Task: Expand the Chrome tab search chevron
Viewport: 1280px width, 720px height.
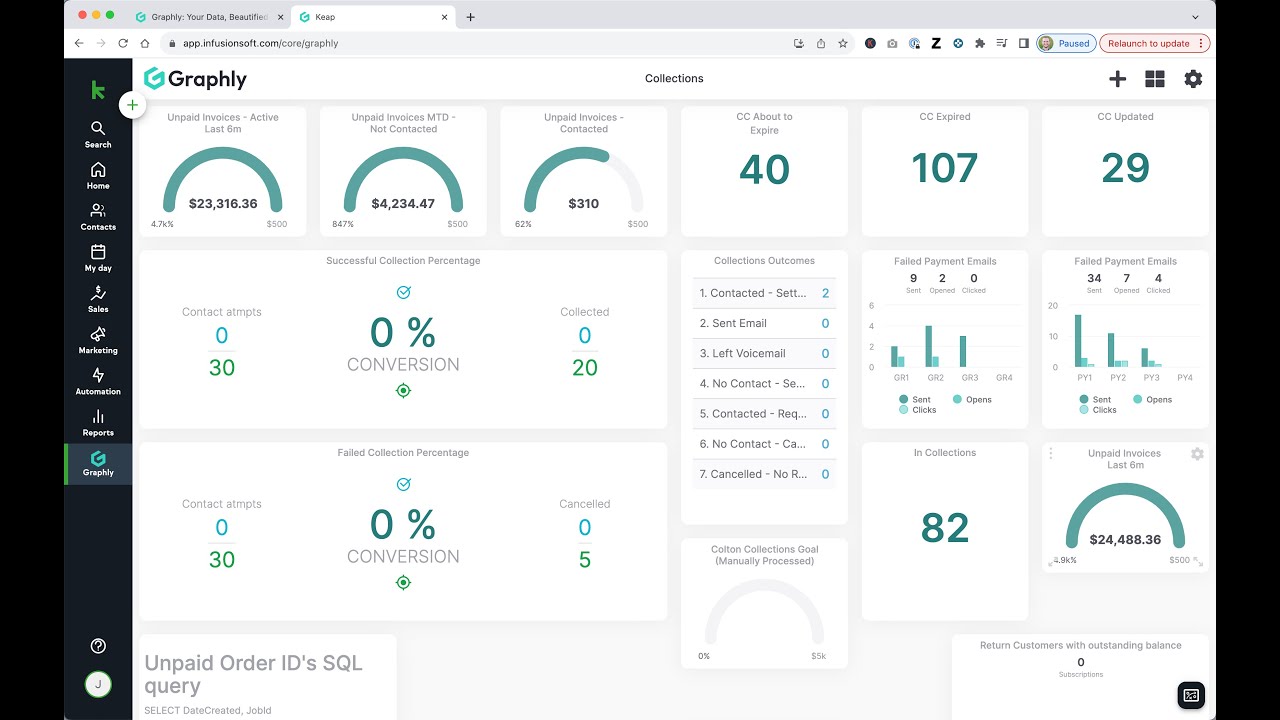Action: tap(1195, 17)
